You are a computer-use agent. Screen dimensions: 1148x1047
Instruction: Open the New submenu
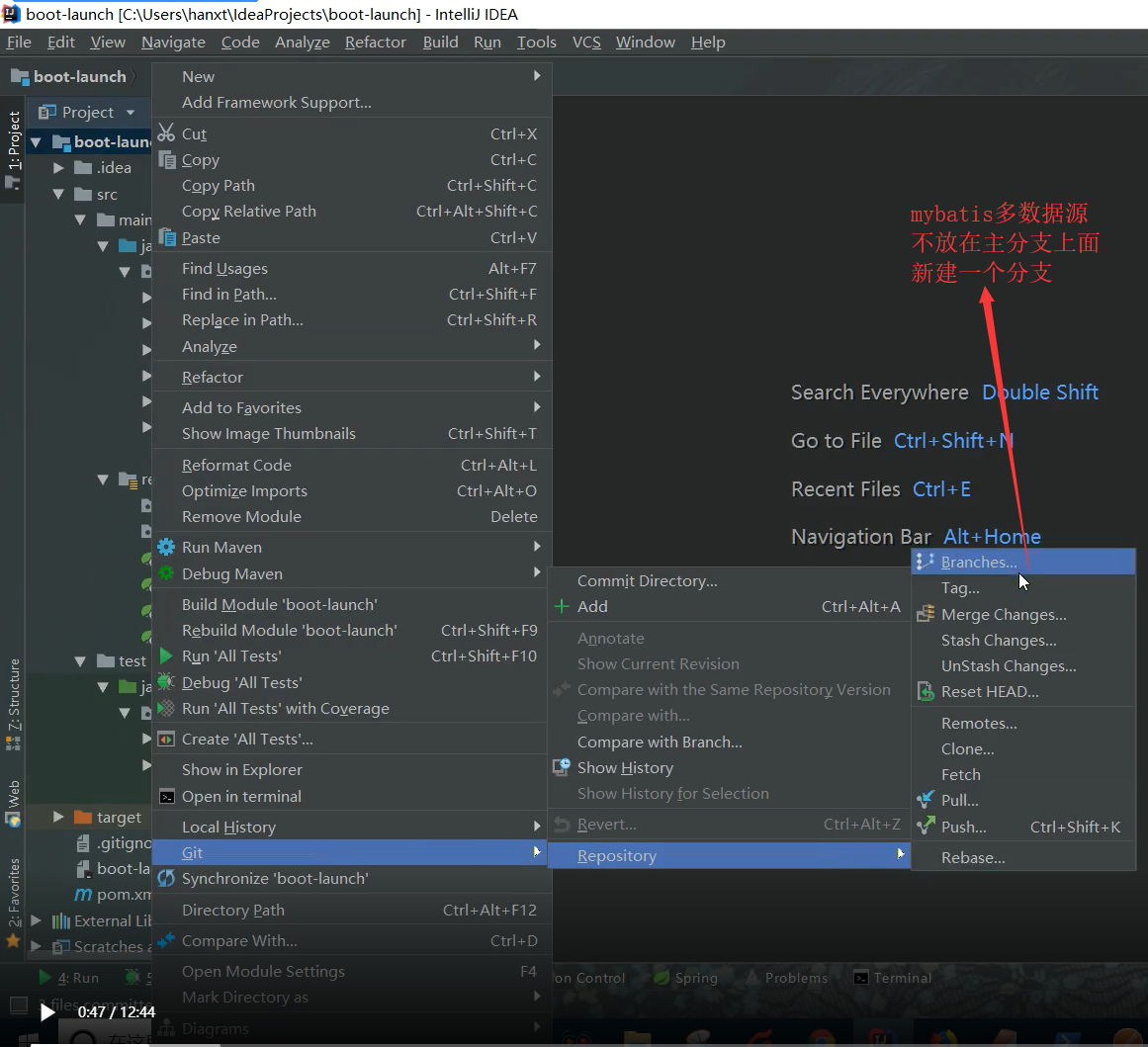(x=351, y=76)
